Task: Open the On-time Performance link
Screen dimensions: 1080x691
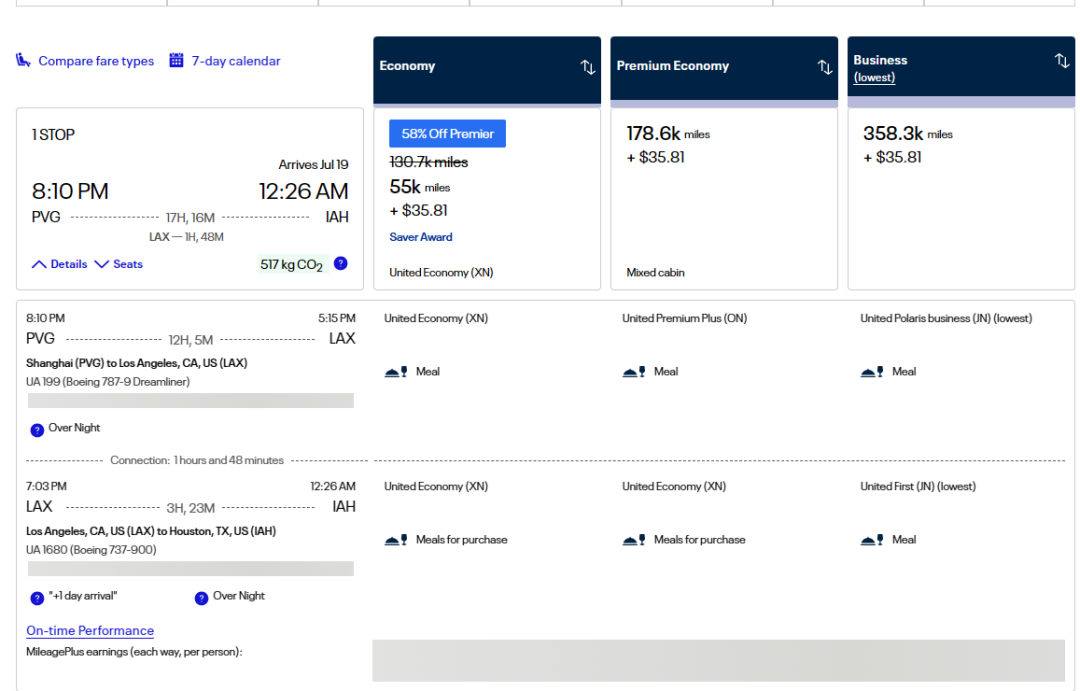Action: tap(90, 630)
